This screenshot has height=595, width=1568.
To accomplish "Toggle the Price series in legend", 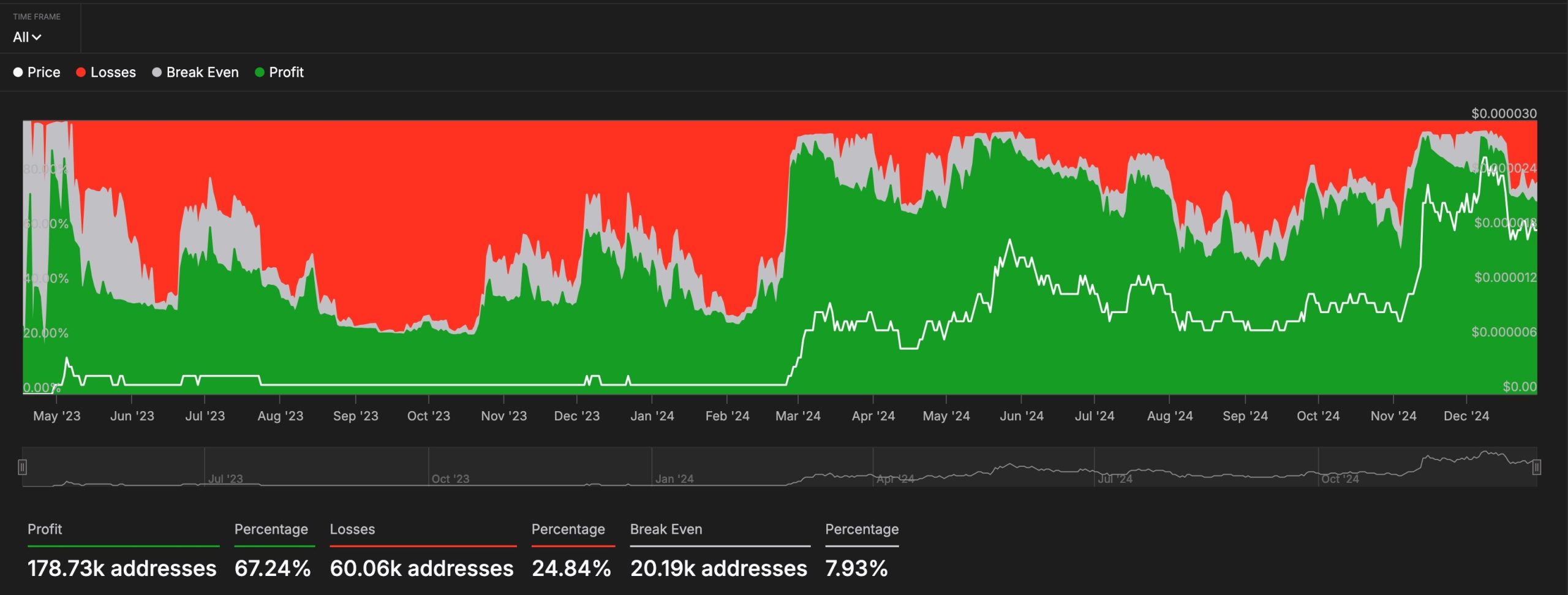I will click(x=37, y=72).
